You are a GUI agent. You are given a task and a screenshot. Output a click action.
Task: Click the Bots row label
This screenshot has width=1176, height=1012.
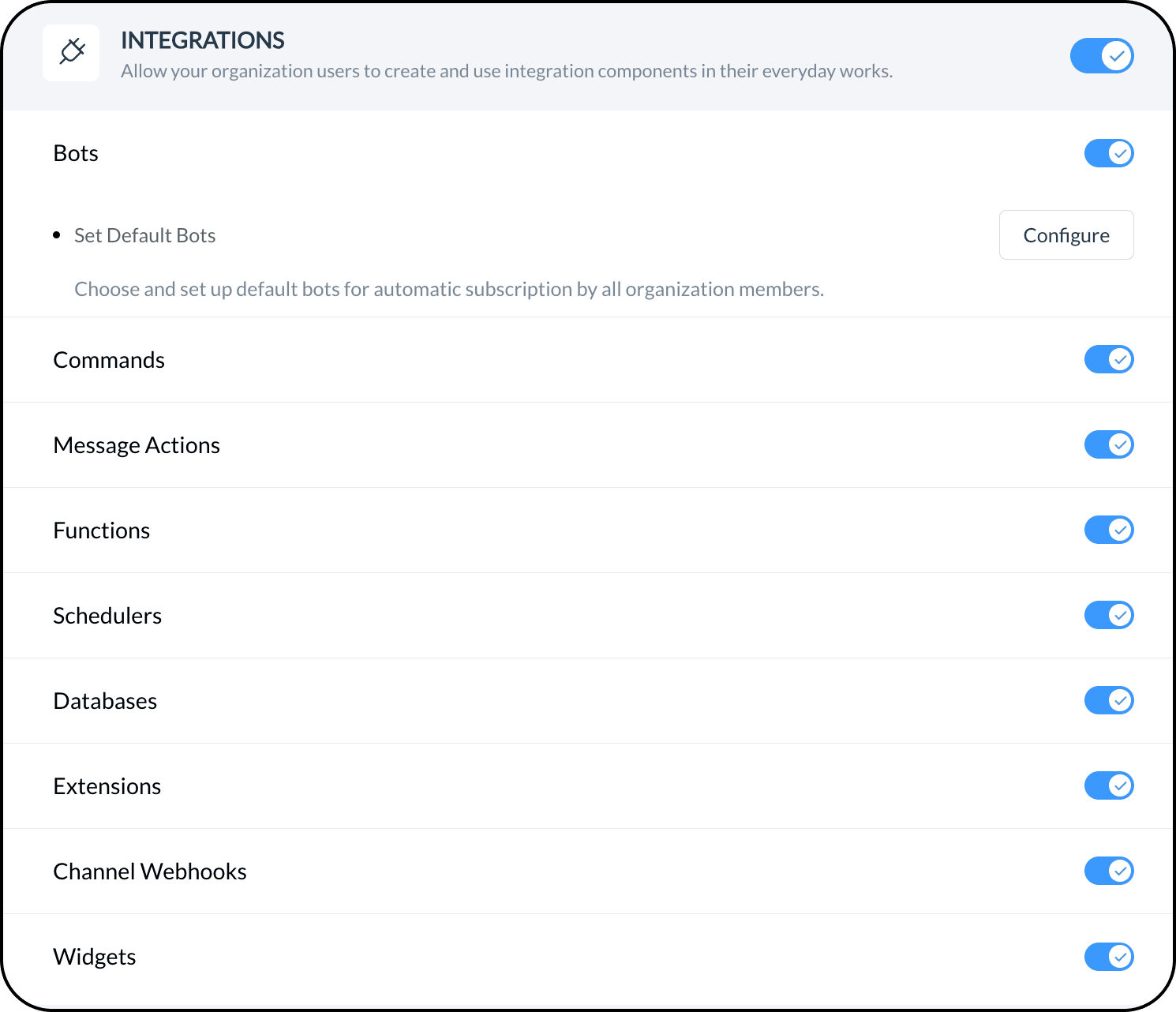76,153
